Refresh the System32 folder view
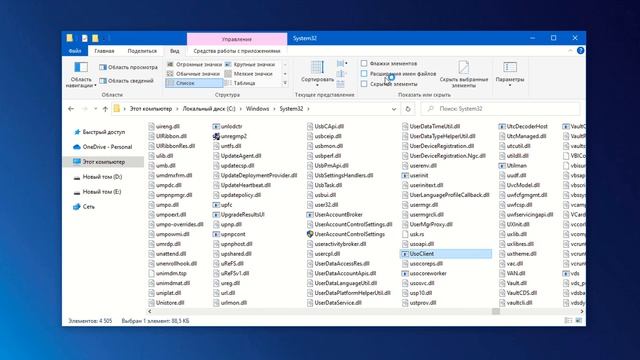Screen dimensions: 640x360 point(408,109)
